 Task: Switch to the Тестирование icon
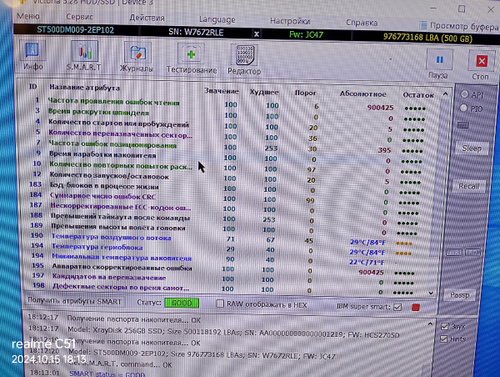coord(191,54)
